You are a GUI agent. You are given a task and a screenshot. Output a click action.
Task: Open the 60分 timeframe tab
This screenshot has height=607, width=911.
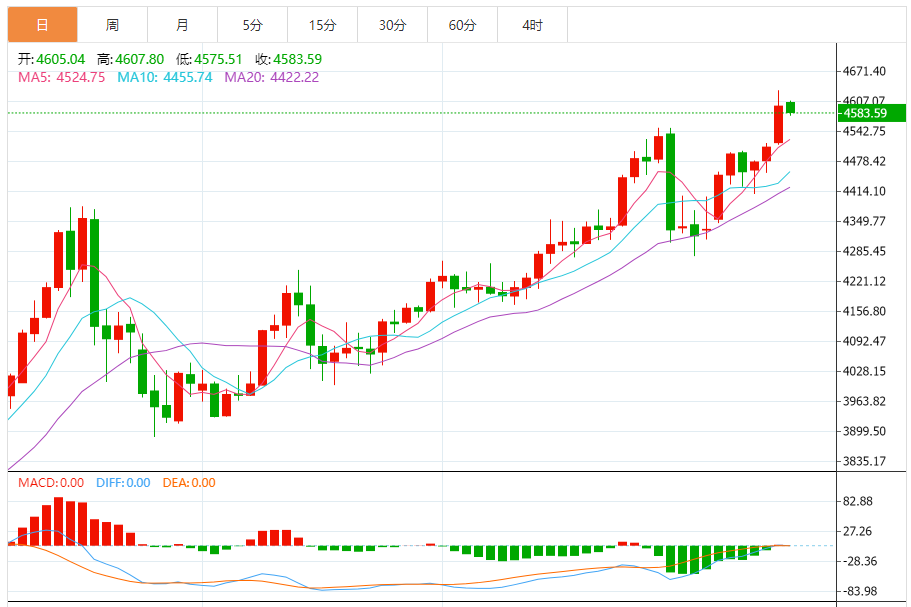pyautogui.click(x=462, y=25)
